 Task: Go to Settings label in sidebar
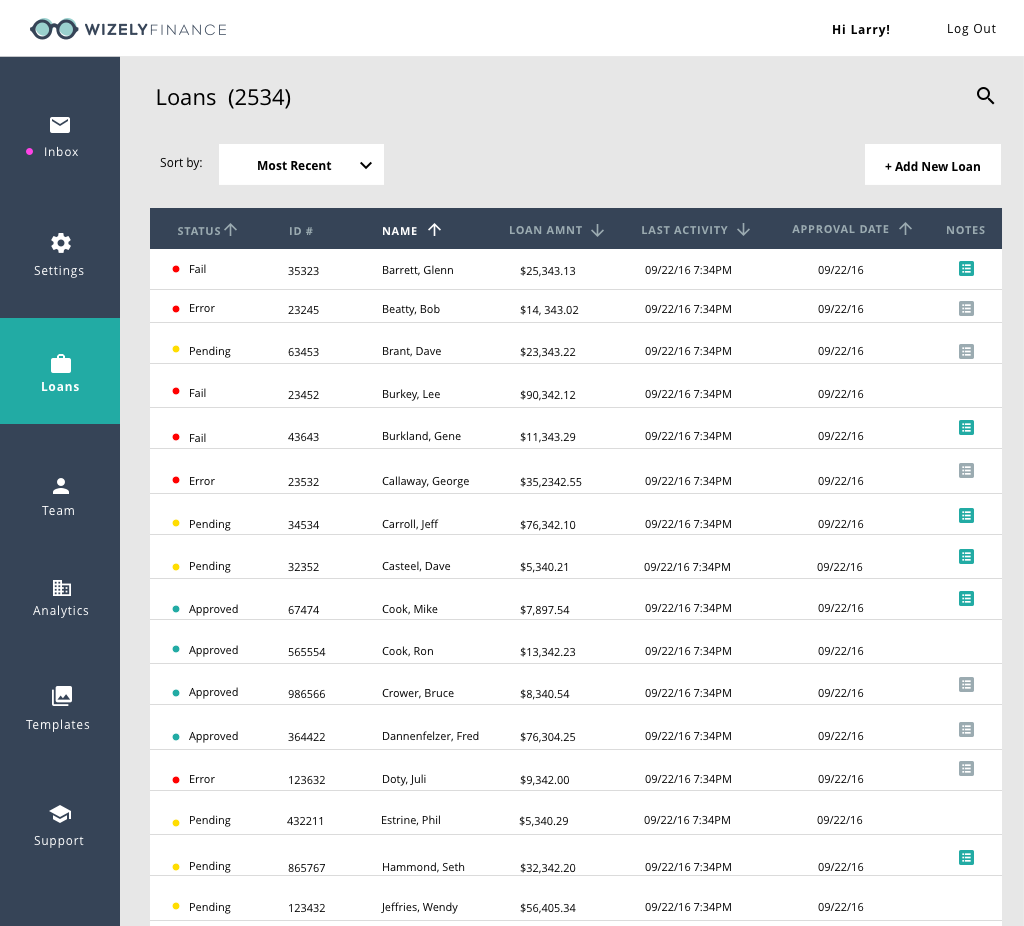59,270
